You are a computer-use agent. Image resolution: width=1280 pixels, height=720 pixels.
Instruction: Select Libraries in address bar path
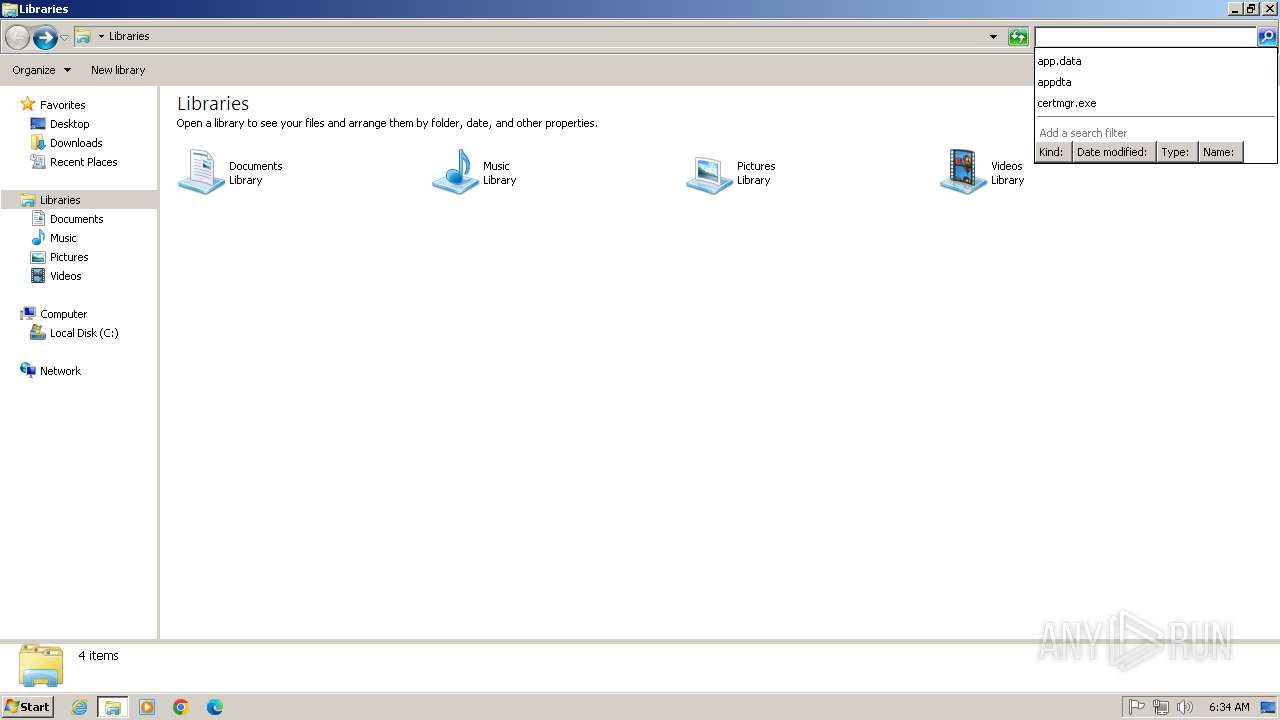[x=129, y=36]
